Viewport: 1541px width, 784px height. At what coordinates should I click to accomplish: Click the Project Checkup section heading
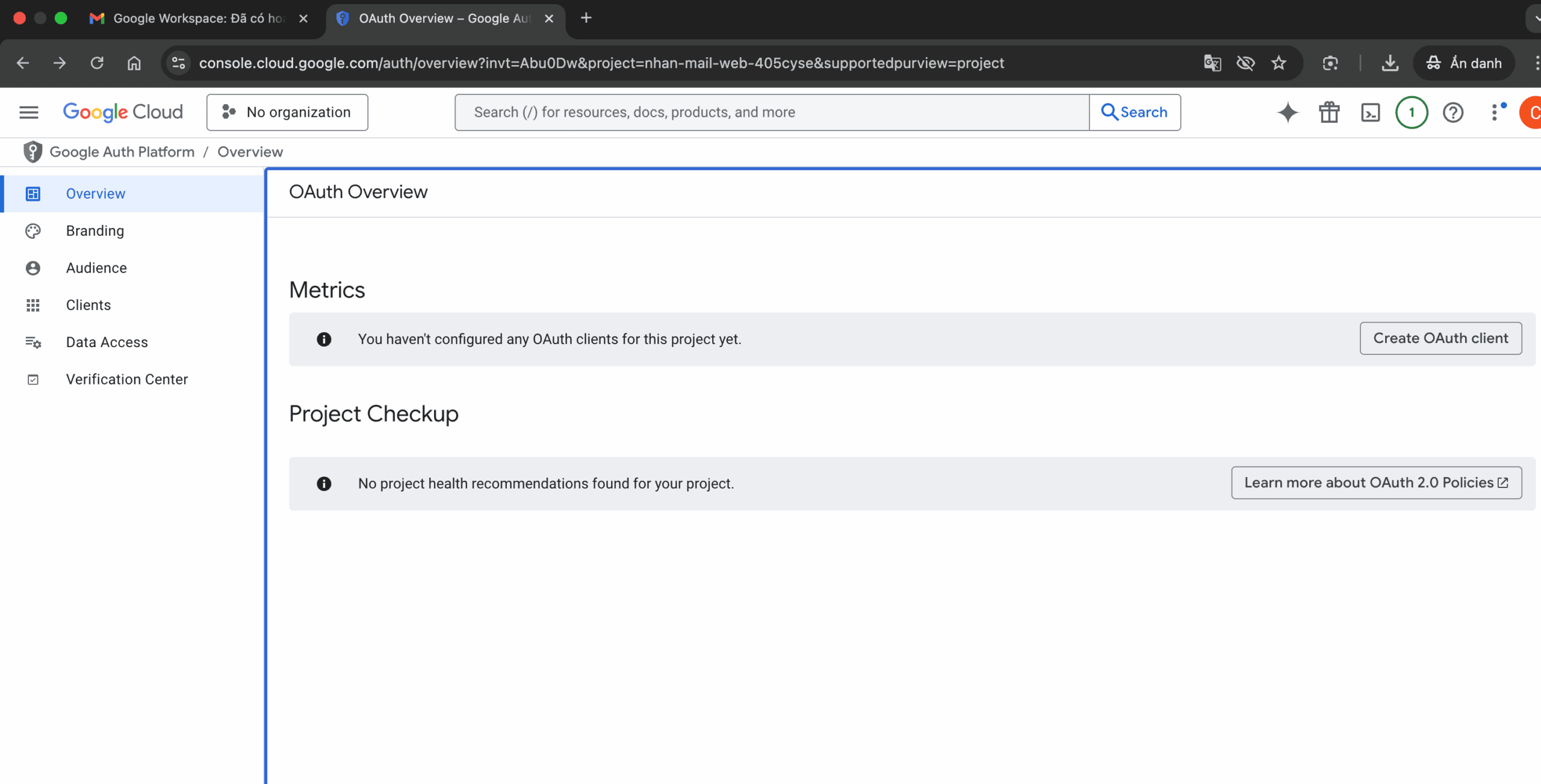coord(374,414)
